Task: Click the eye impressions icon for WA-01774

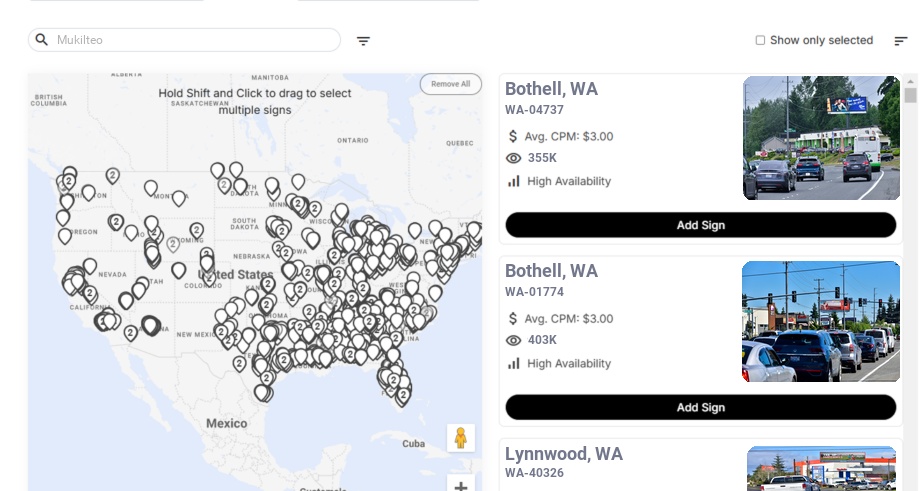Action: click(514, 340)
